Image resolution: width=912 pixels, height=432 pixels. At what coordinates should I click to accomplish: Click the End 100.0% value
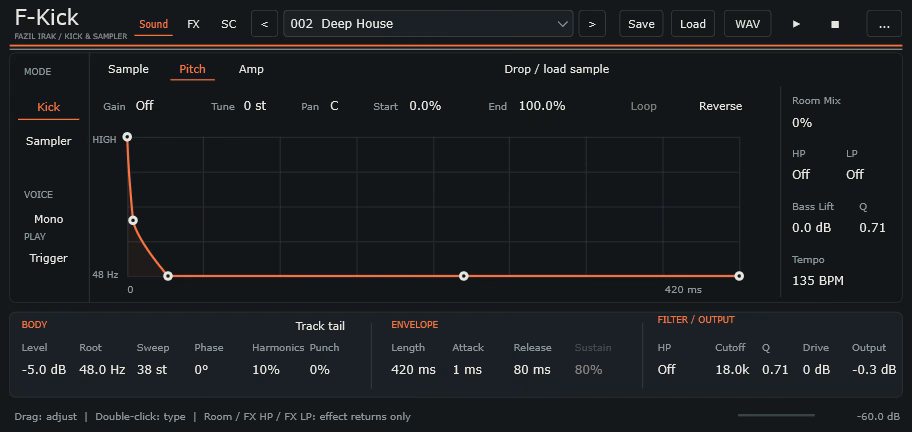click(x=542, y=106)
